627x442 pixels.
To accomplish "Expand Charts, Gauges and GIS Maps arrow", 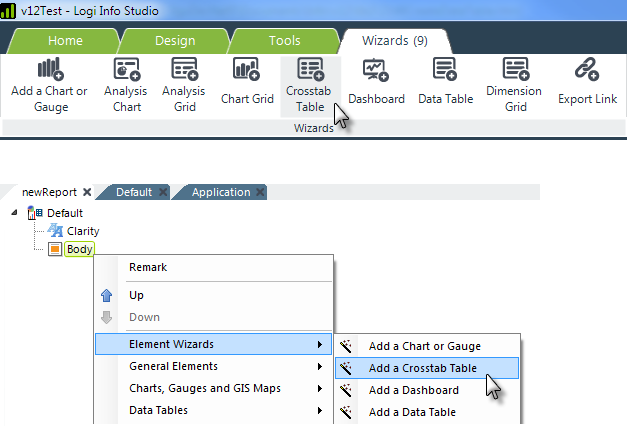I will pos(319,388).
